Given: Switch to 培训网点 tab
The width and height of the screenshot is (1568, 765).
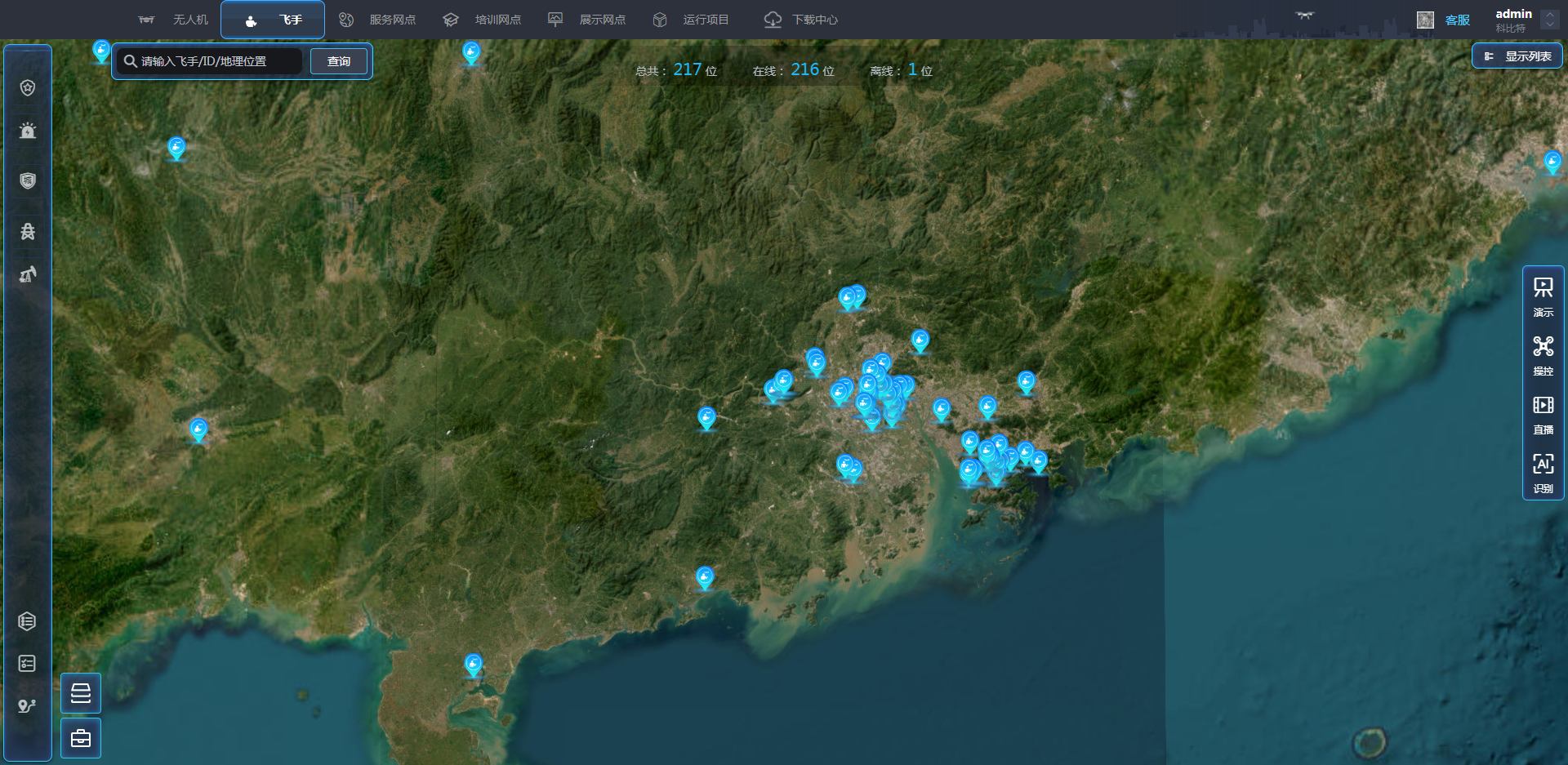Looking at the screenshot, I should [482, 20].
